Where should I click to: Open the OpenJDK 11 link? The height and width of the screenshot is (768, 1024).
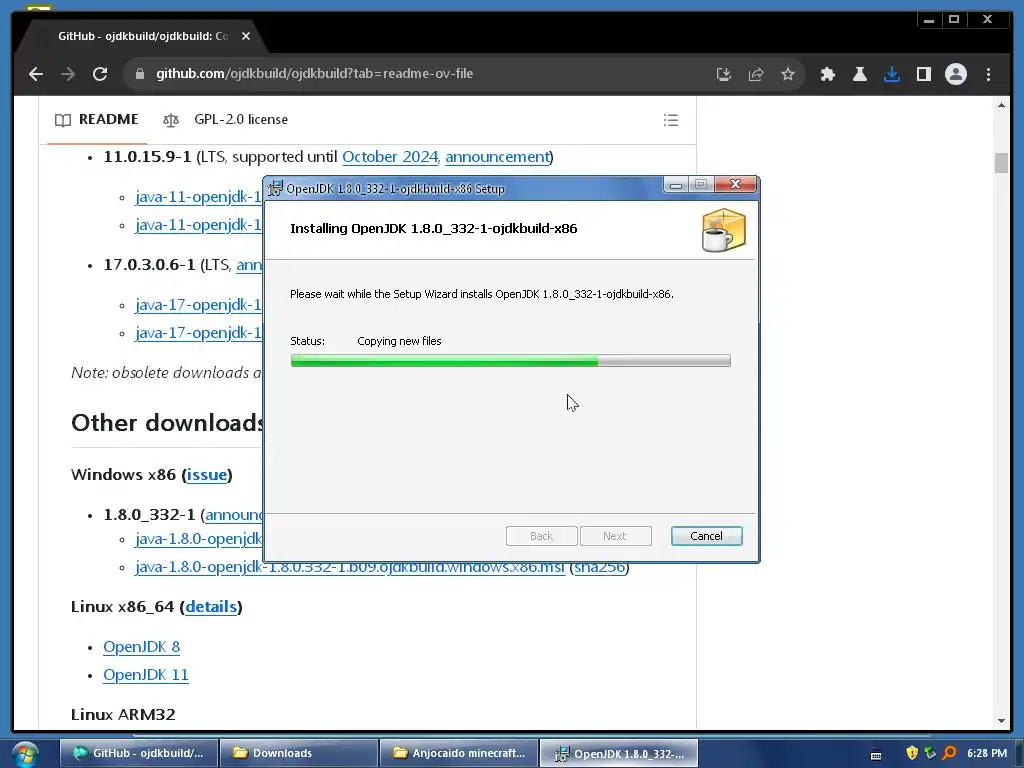146,675
